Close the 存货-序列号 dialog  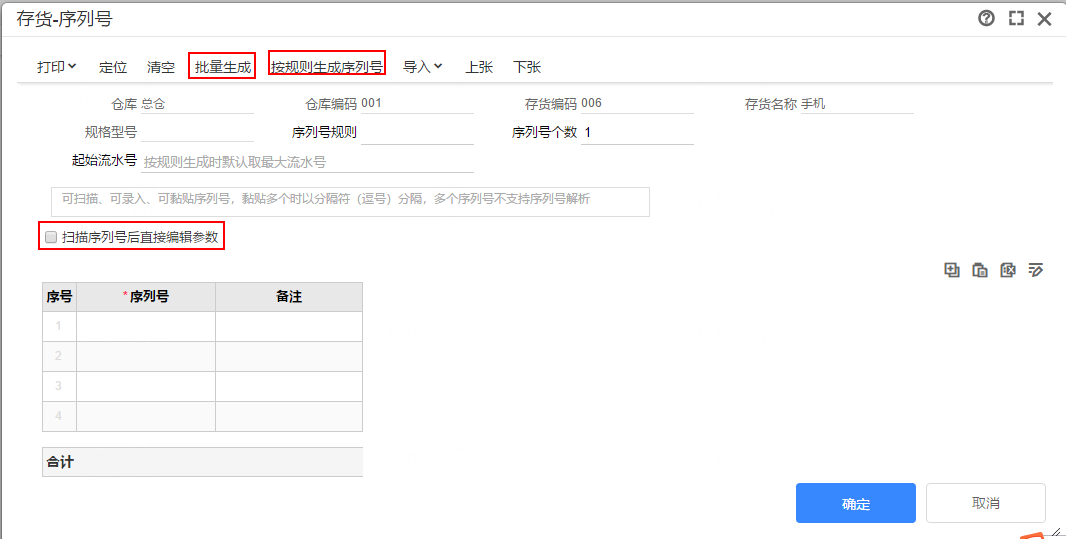pyautogui.click(x=1045, y=18)
